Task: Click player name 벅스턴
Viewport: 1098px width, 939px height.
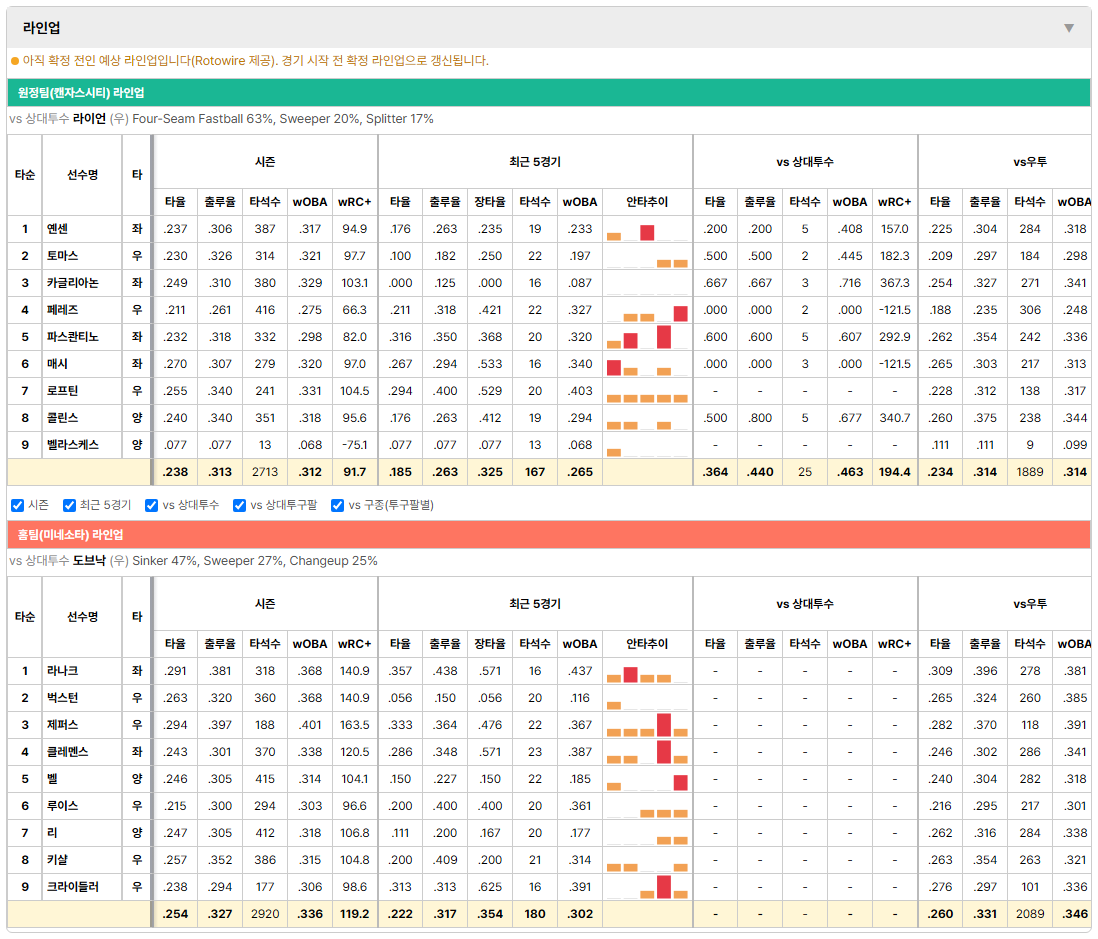Action: 62,697
